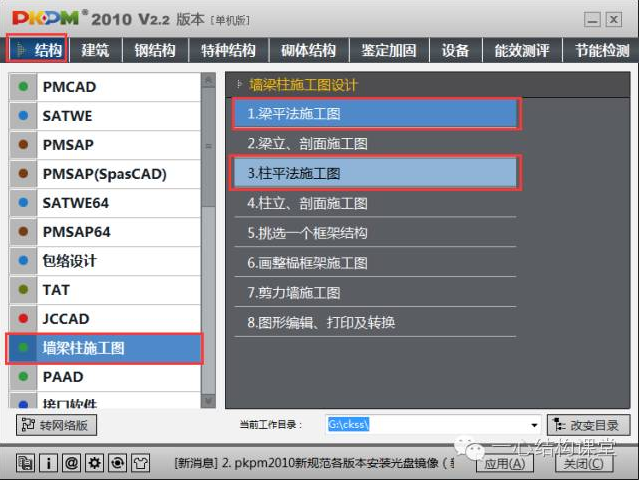Click the dot beside PMSAP(SpasCAD)

pyautogui.click(x=23, y=174)
